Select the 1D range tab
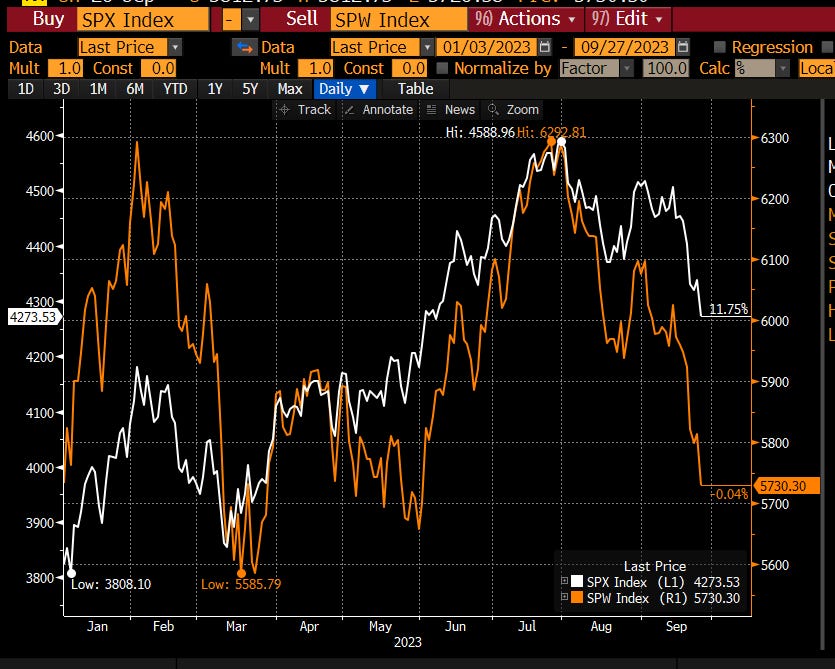Screen dimensions: 835x669 click(26, 89)
